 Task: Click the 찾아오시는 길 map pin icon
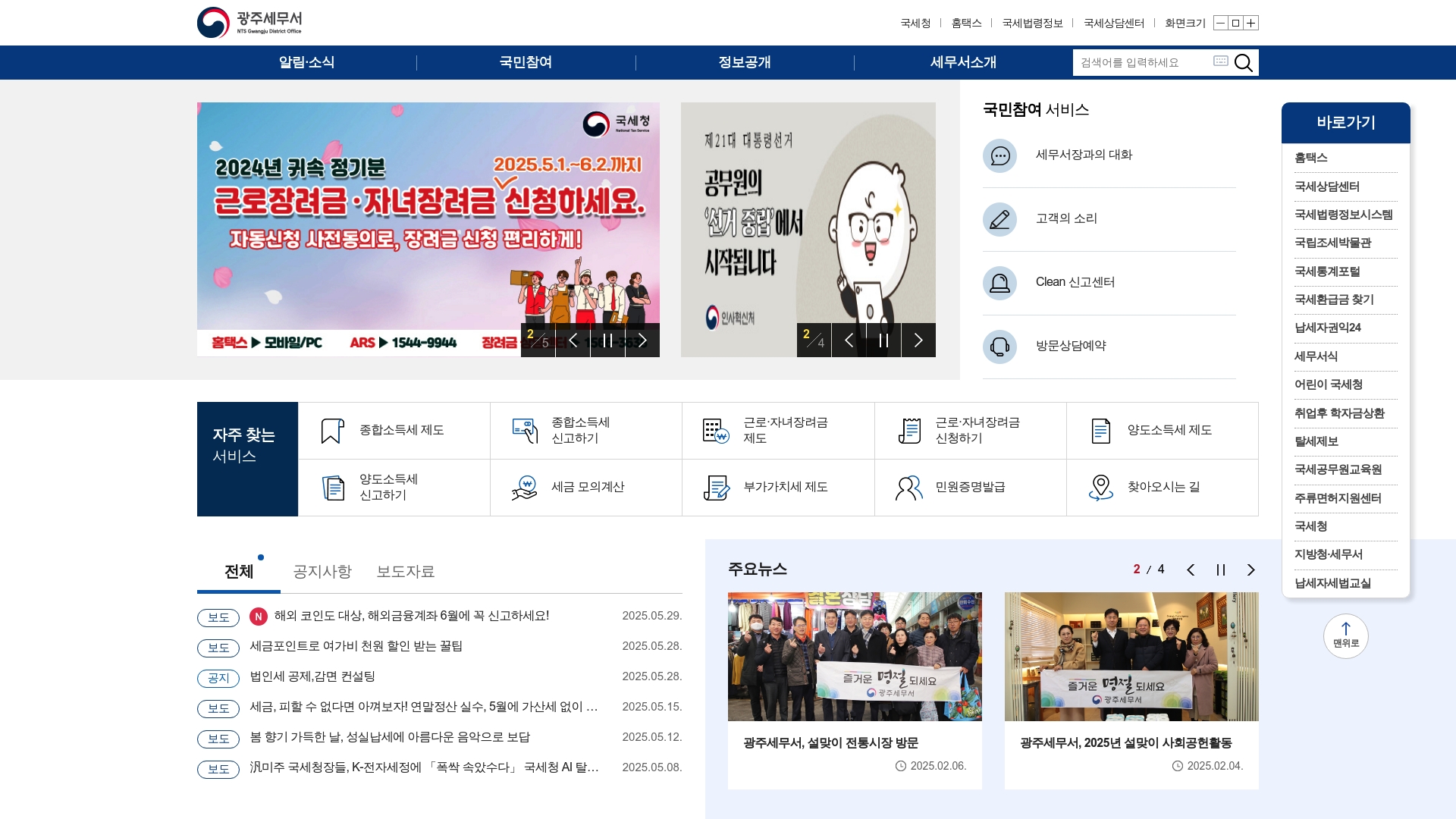pos(1101,488)
